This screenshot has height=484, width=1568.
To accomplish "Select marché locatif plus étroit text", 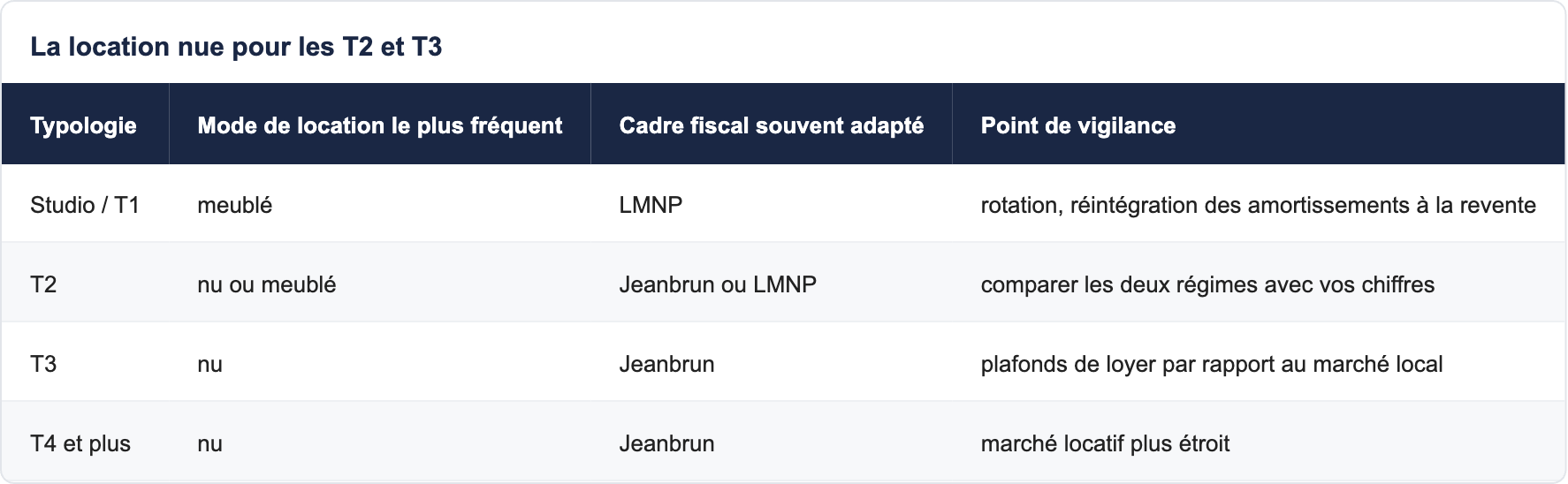I will [x=1105, y=443].
